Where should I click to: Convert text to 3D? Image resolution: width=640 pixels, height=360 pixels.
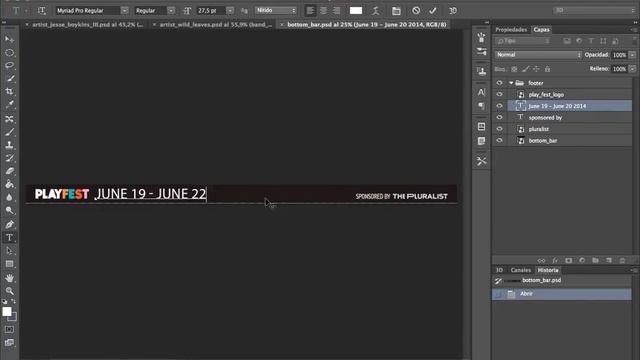click(x=453, y=11)
